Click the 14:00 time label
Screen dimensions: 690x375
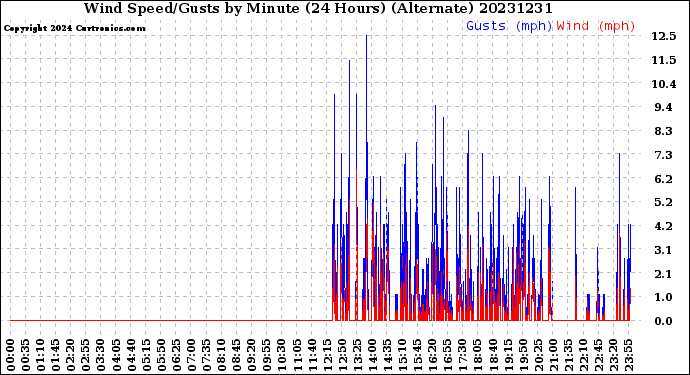point(372,355)
